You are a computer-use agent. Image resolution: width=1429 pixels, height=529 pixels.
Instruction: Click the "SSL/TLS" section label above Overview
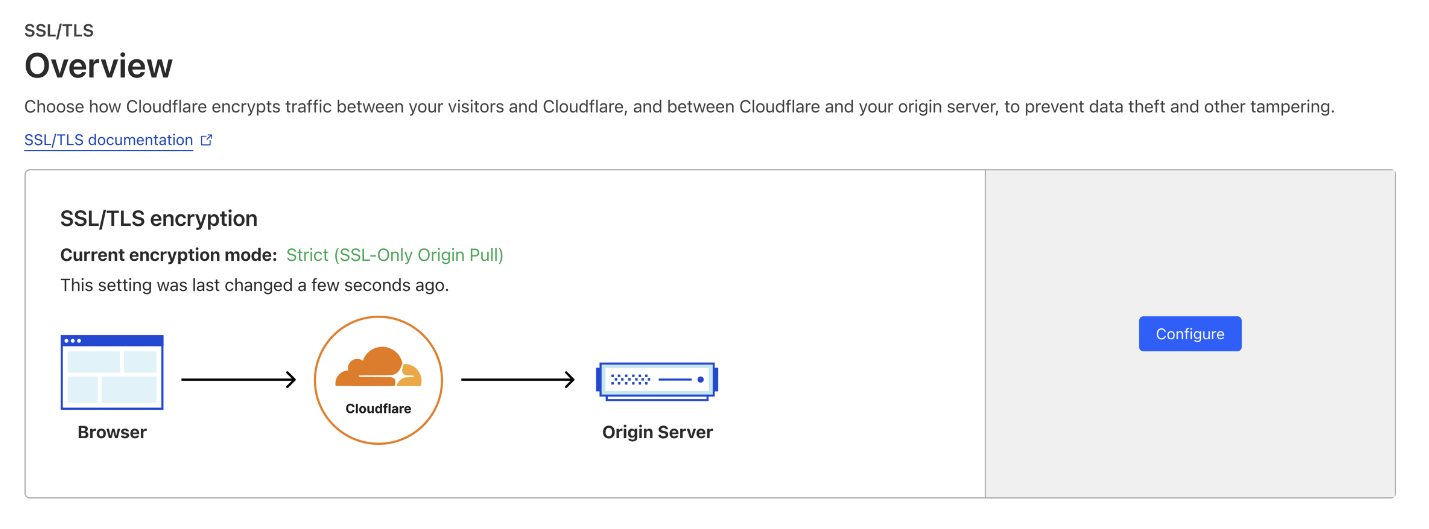click(59, 31)
